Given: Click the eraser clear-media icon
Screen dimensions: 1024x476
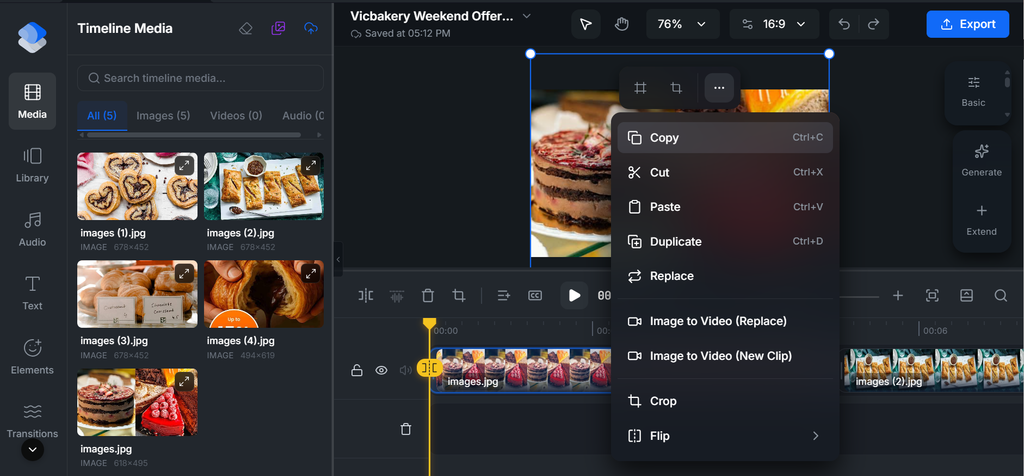Looking at the screenshot, I should click(246, 28).
